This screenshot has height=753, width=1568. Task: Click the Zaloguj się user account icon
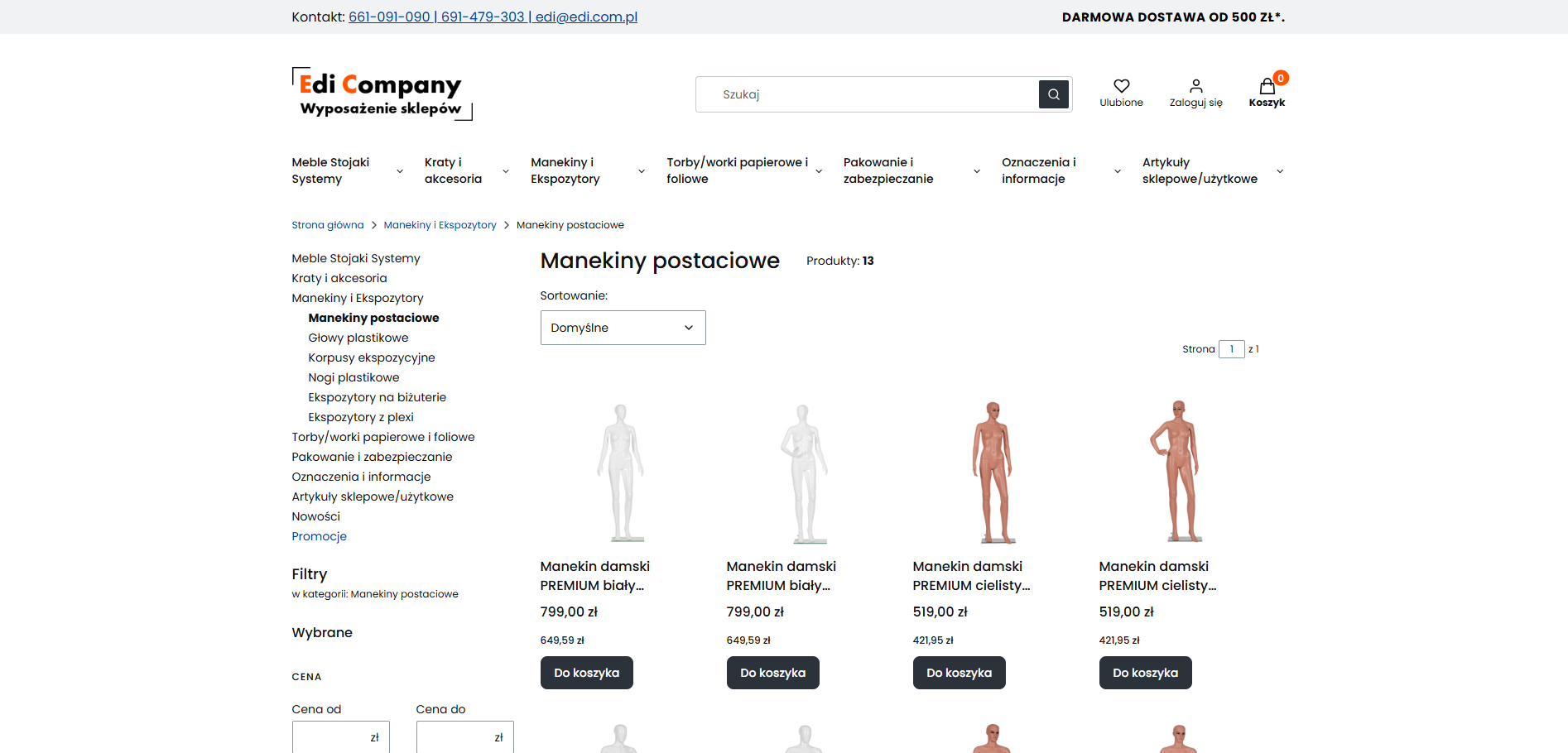click(x=1195, y=86)
